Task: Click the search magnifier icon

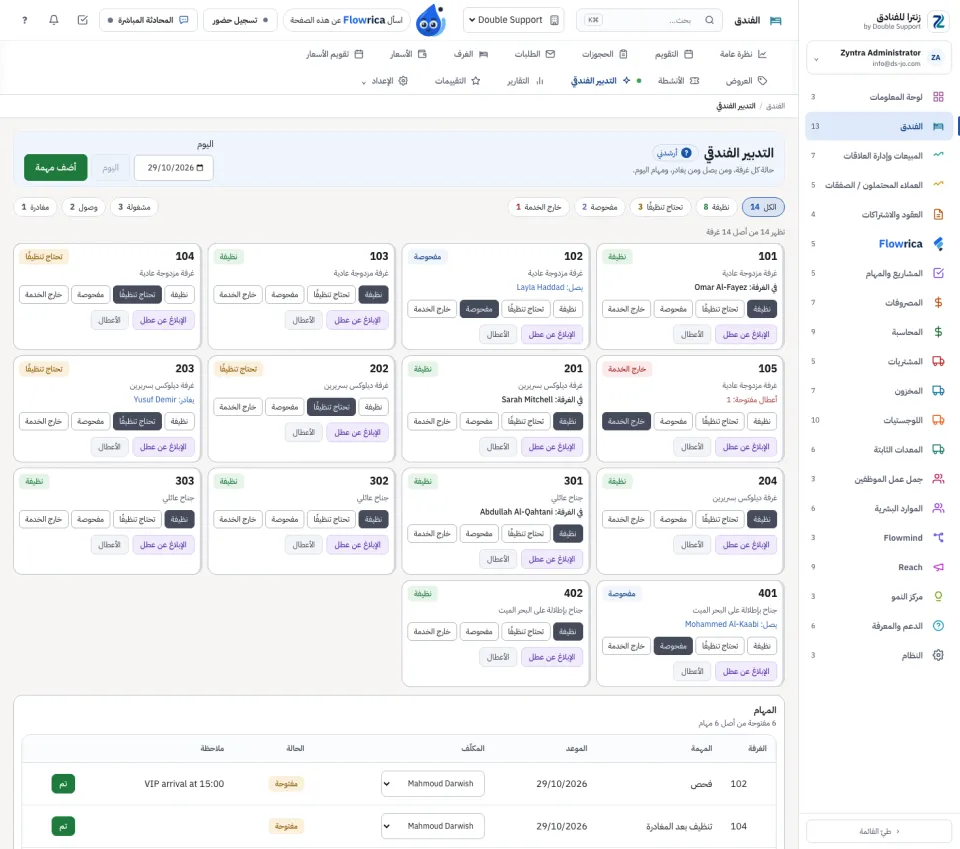Action: (709, 20)
